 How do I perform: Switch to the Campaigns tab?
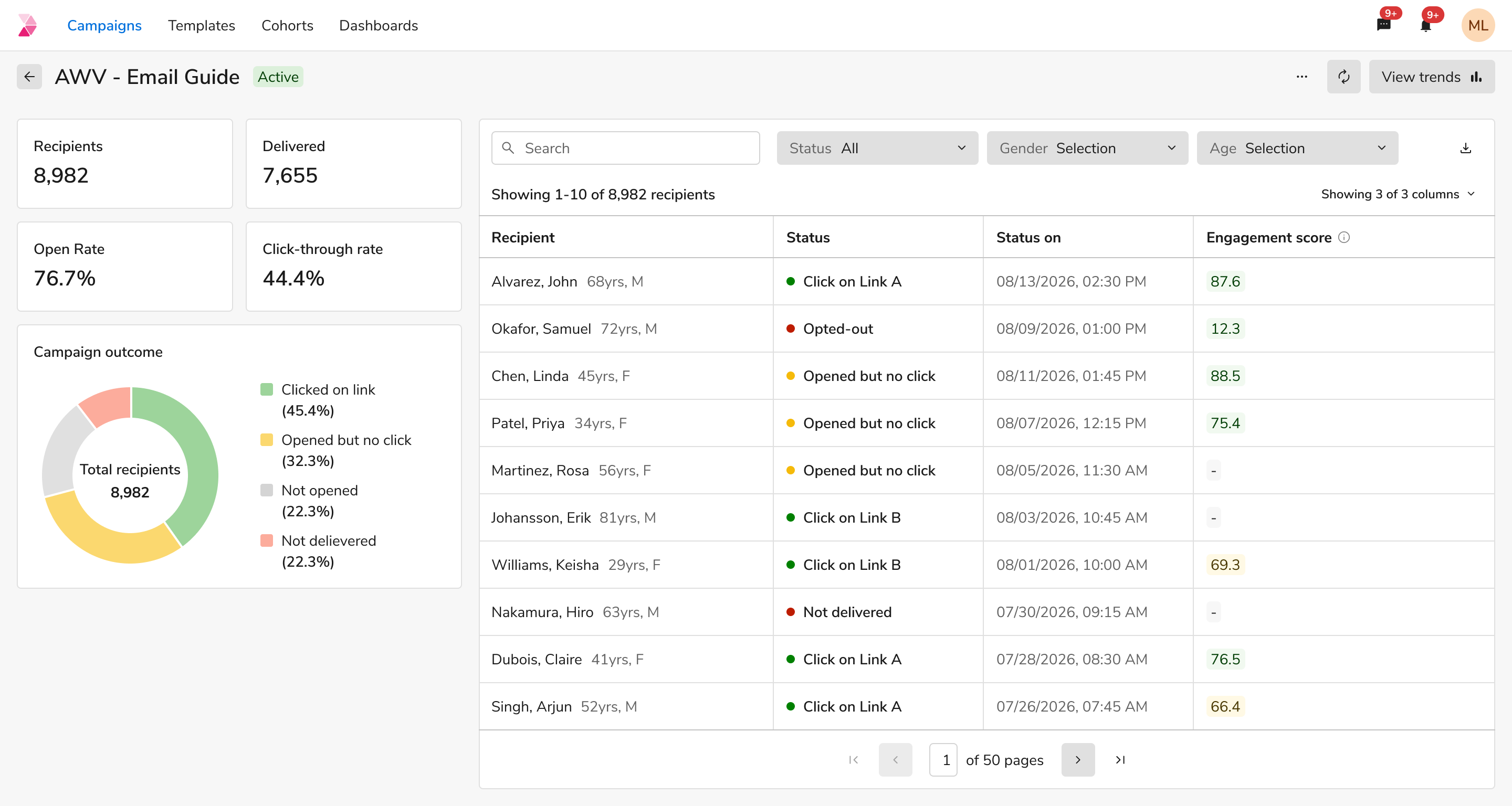(104, 25)
